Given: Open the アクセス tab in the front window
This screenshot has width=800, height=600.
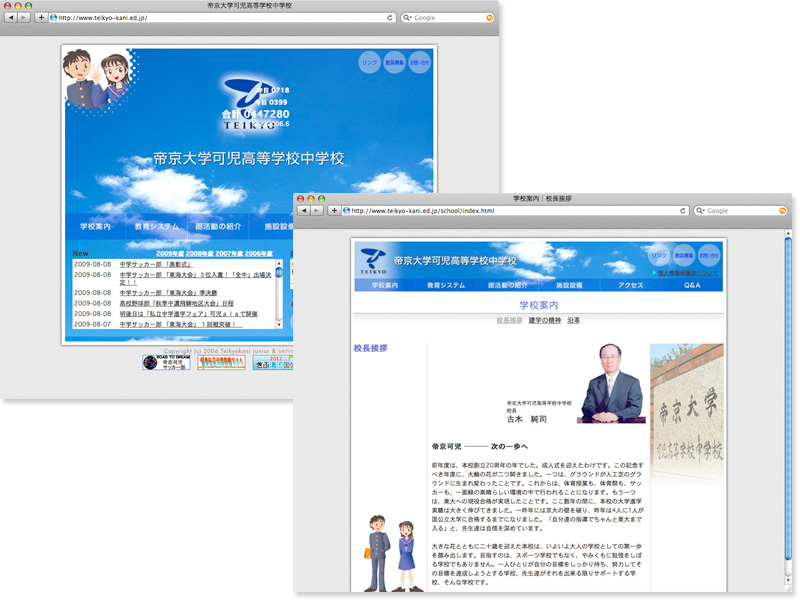Looking at the screenshot, I should click(630, 285).
